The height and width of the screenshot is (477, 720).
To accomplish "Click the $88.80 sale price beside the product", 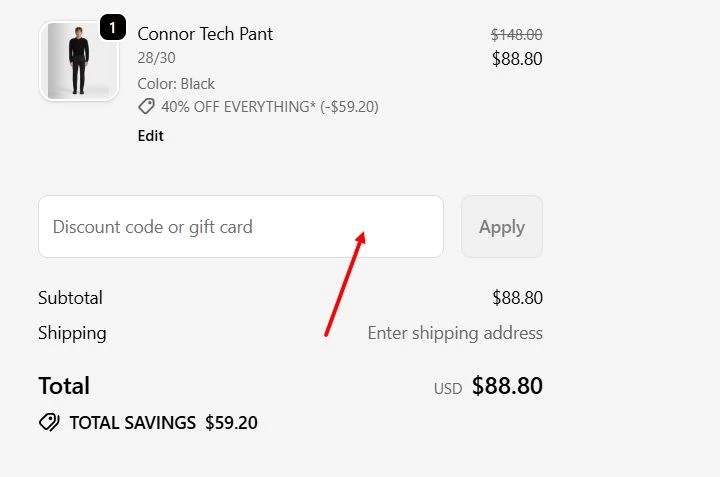I will pyautogui.click(x=517, y=59).
